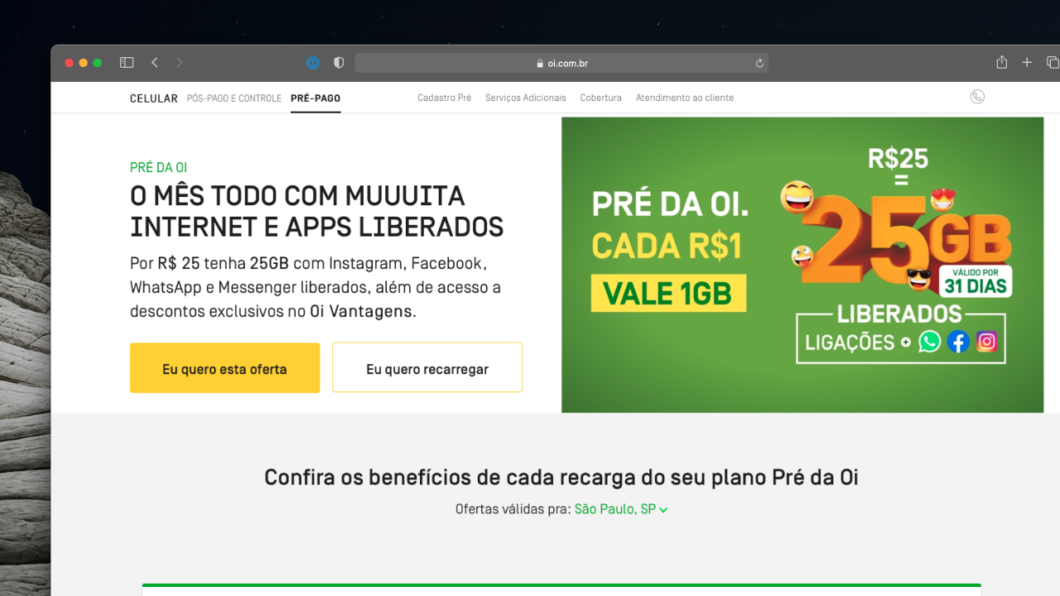Open the PÓS-PAGO E CONTROLE tab
Viewport: 1060px width, 596px height.
click(234, 99)
